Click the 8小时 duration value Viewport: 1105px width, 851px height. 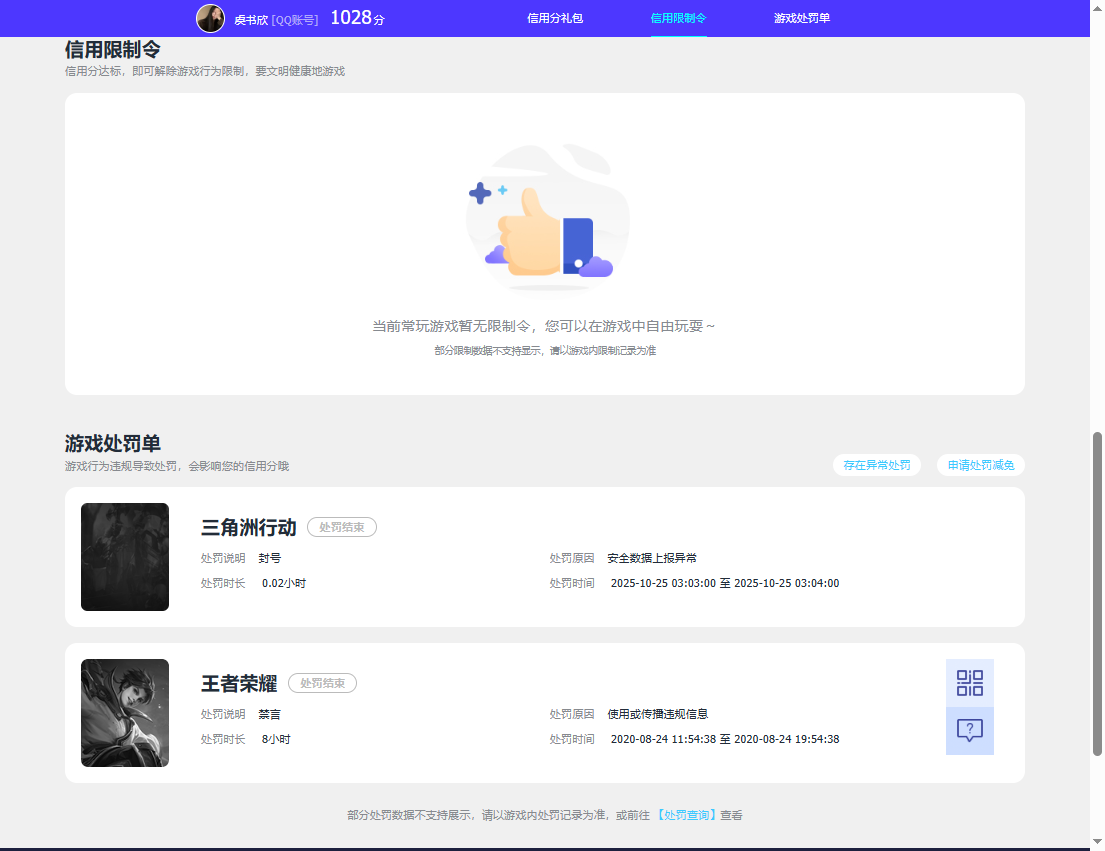pos(276,740)
